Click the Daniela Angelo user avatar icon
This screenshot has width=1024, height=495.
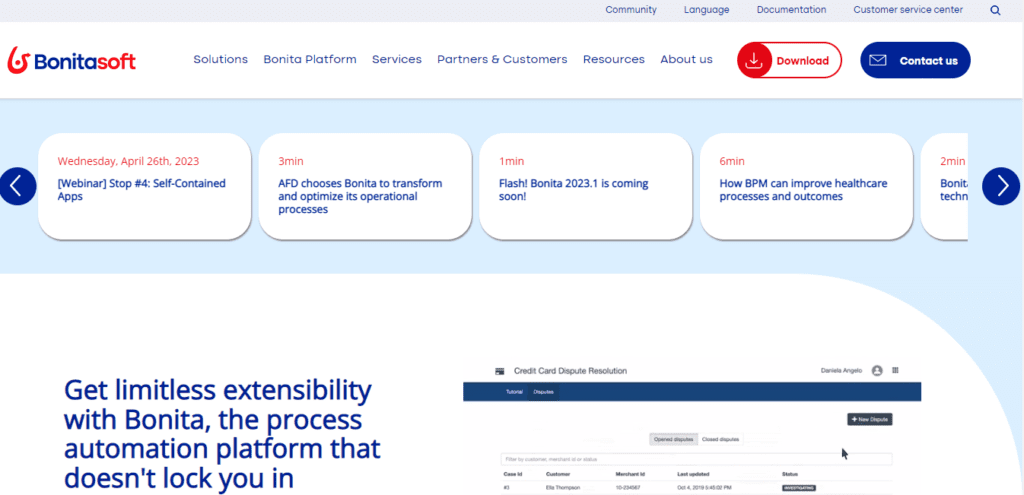pos(877,370)
